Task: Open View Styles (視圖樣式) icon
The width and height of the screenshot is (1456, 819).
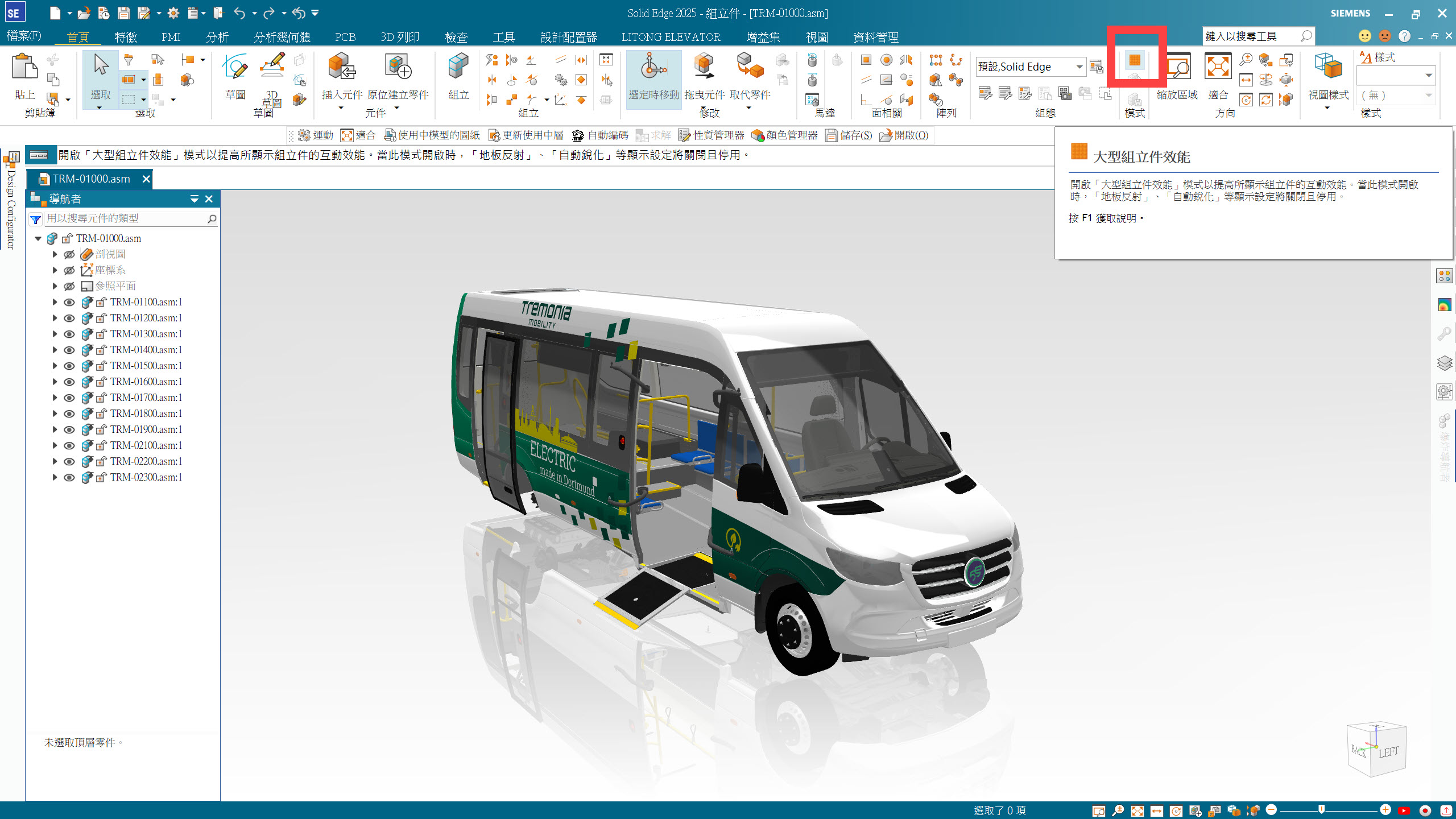Action: click(x=1328, y=67)
